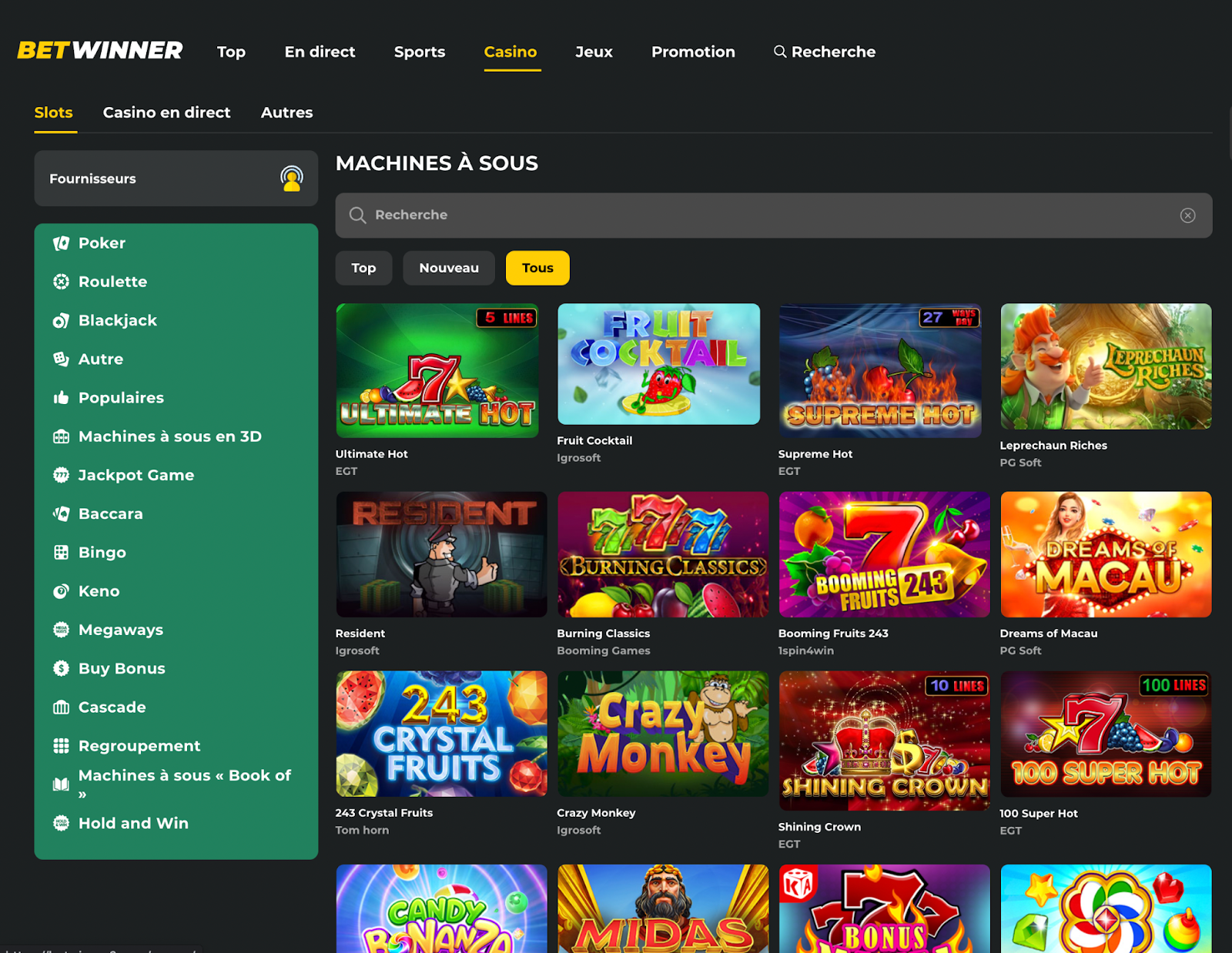The image size is (1232, 953).
Task: Click the Roulette category link
Action: (x=112, y=282)
